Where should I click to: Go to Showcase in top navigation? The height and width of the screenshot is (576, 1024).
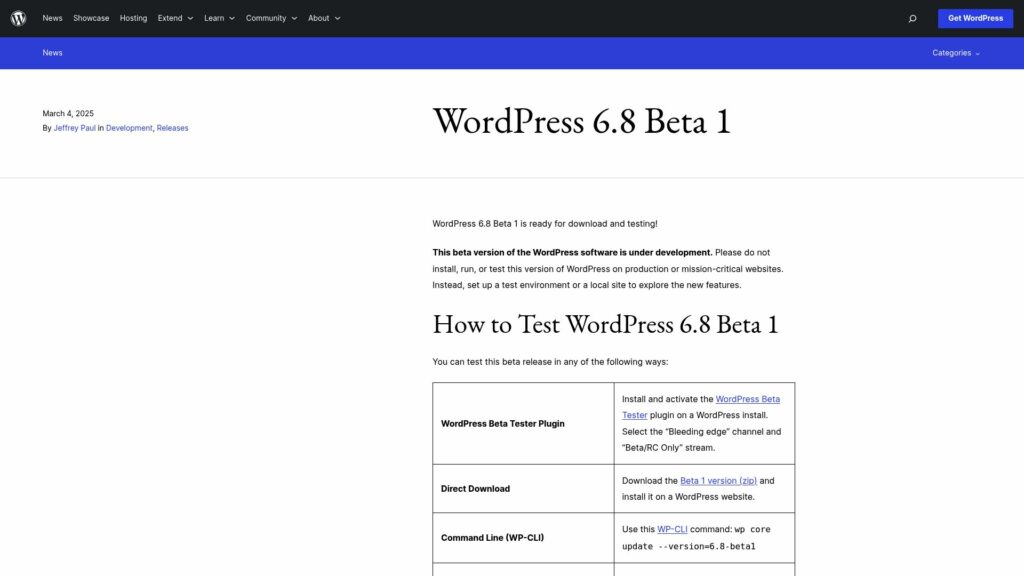(x=91, y=18)
